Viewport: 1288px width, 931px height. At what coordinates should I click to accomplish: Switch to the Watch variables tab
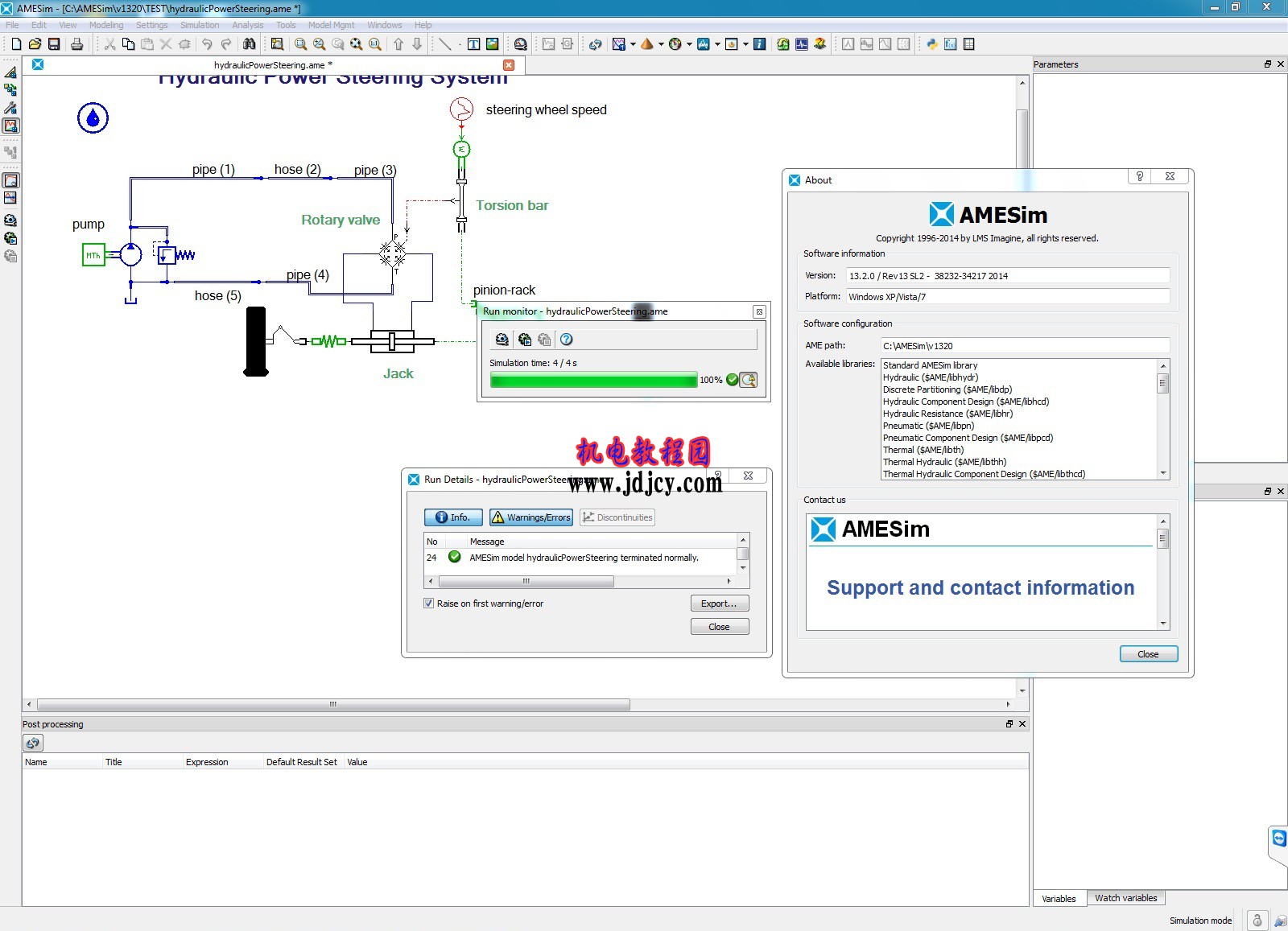(1125, 898)
